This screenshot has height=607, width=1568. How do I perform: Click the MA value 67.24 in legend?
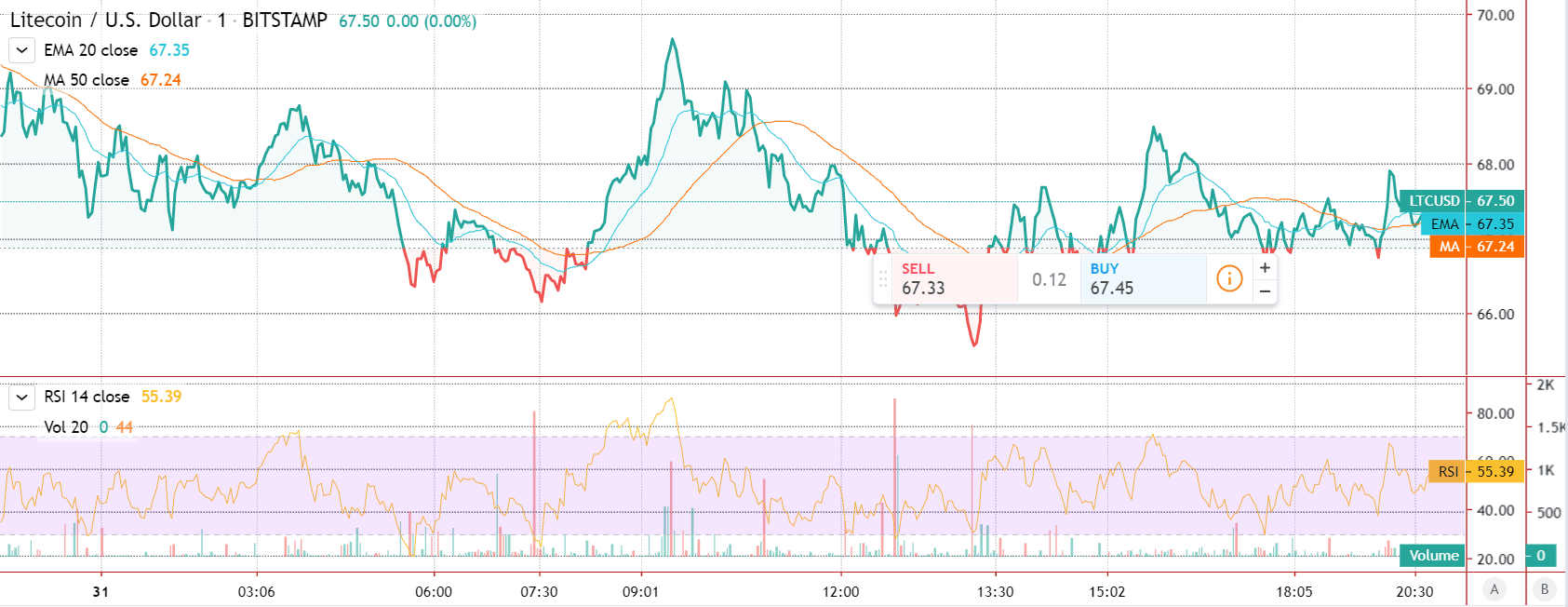click(161, 80)
